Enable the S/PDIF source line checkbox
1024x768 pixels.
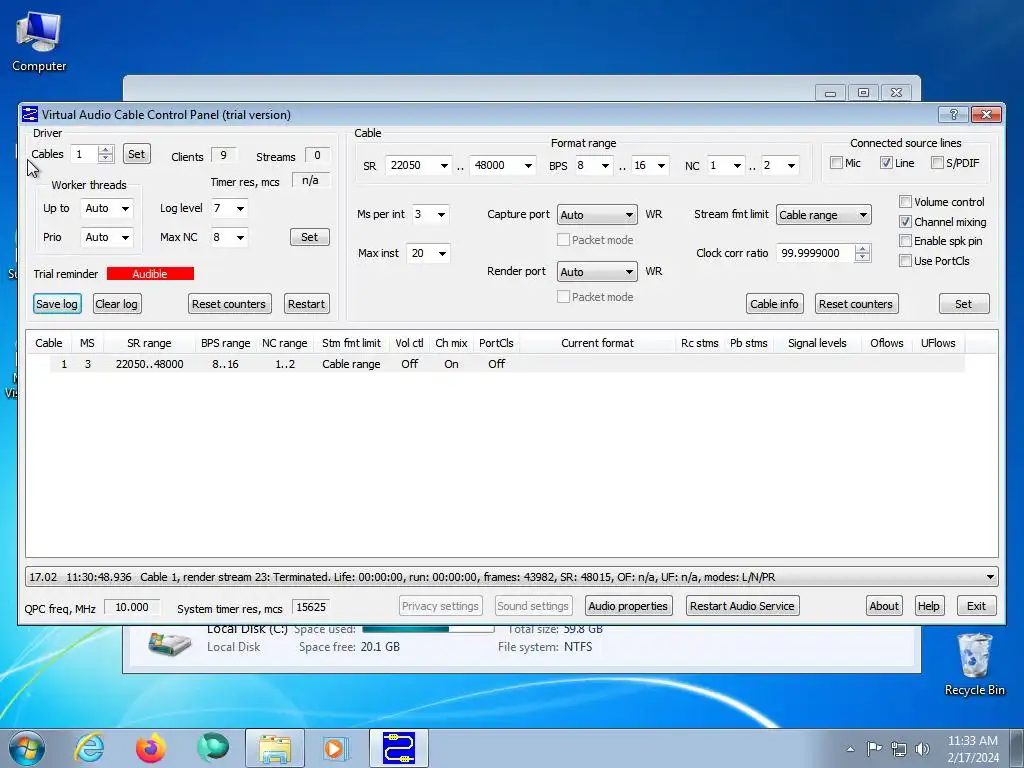(937, 163)
